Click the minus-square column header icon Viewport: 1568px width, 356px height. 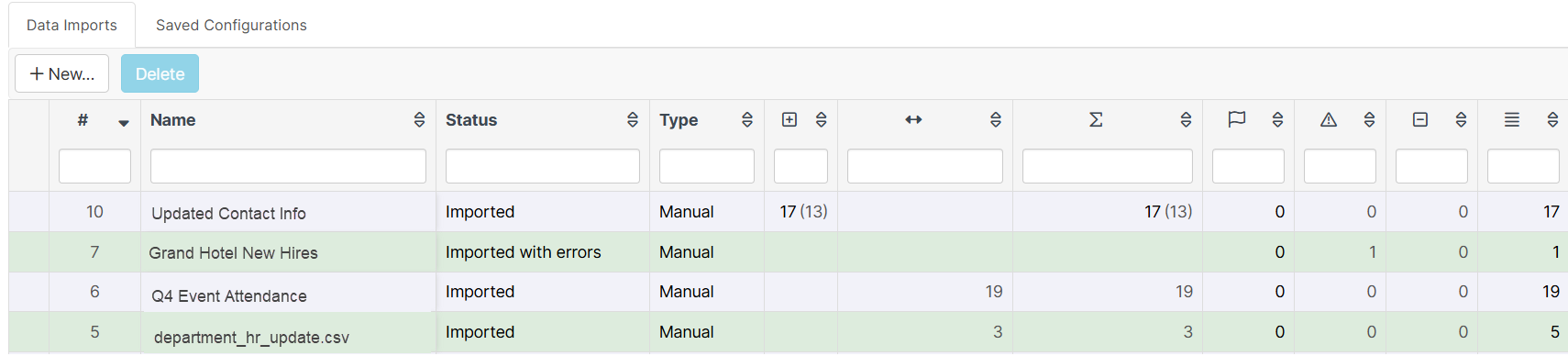tap(1420, 119)
